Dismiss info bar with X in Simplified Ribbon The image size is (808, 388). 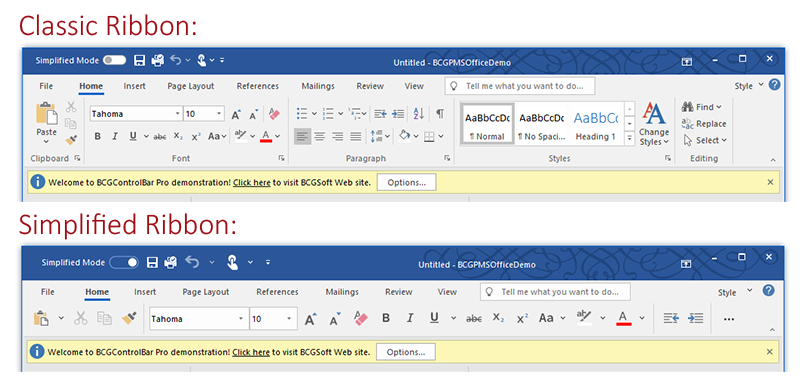point(769,352)
